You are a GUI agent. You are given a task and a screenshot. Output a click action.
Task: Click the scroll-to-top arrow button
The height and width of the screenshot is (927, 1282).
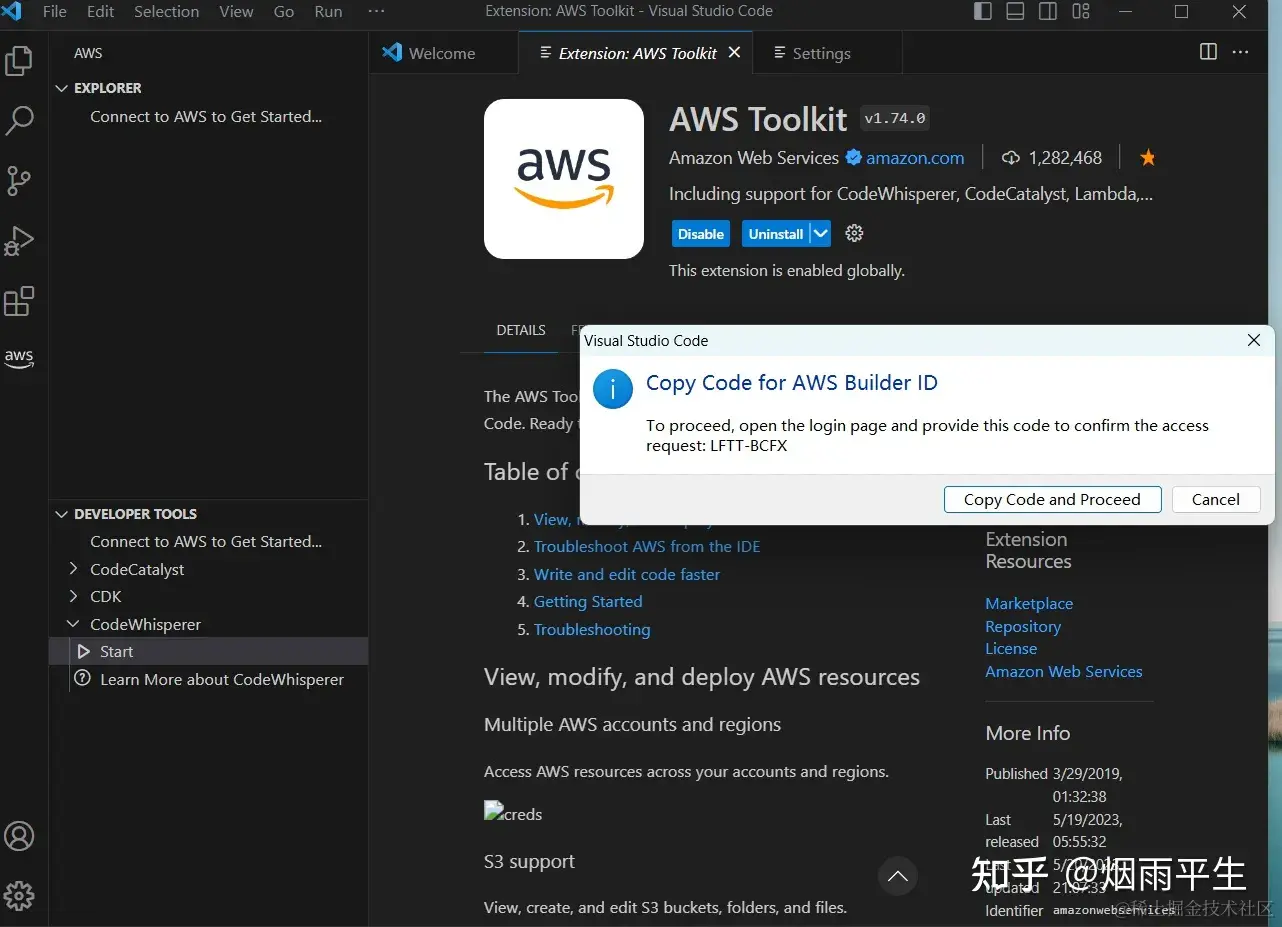click(898, 876)
